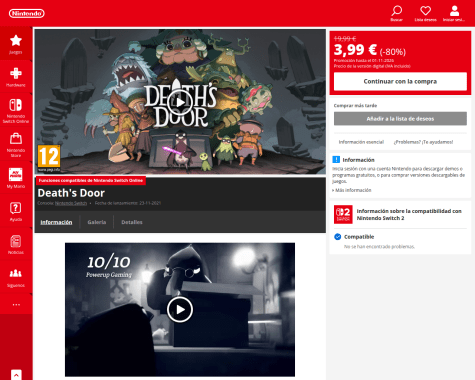This screenshot has width=475, height=380.
Task: Open ¿Problemas? ¡Te ayudamos! link
Action: [x=423, y=142]
